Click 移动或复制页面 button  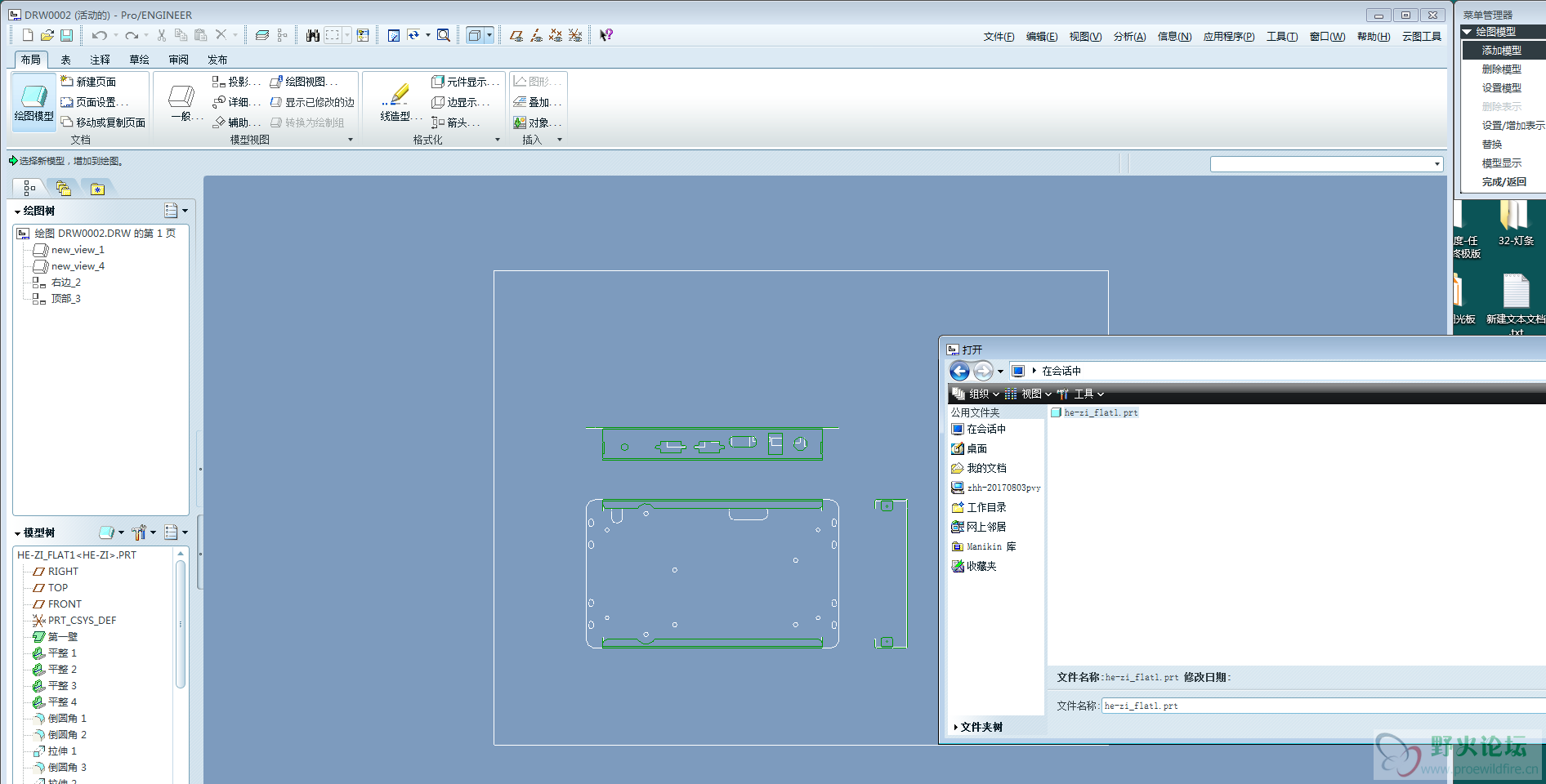tap(103, 122)
